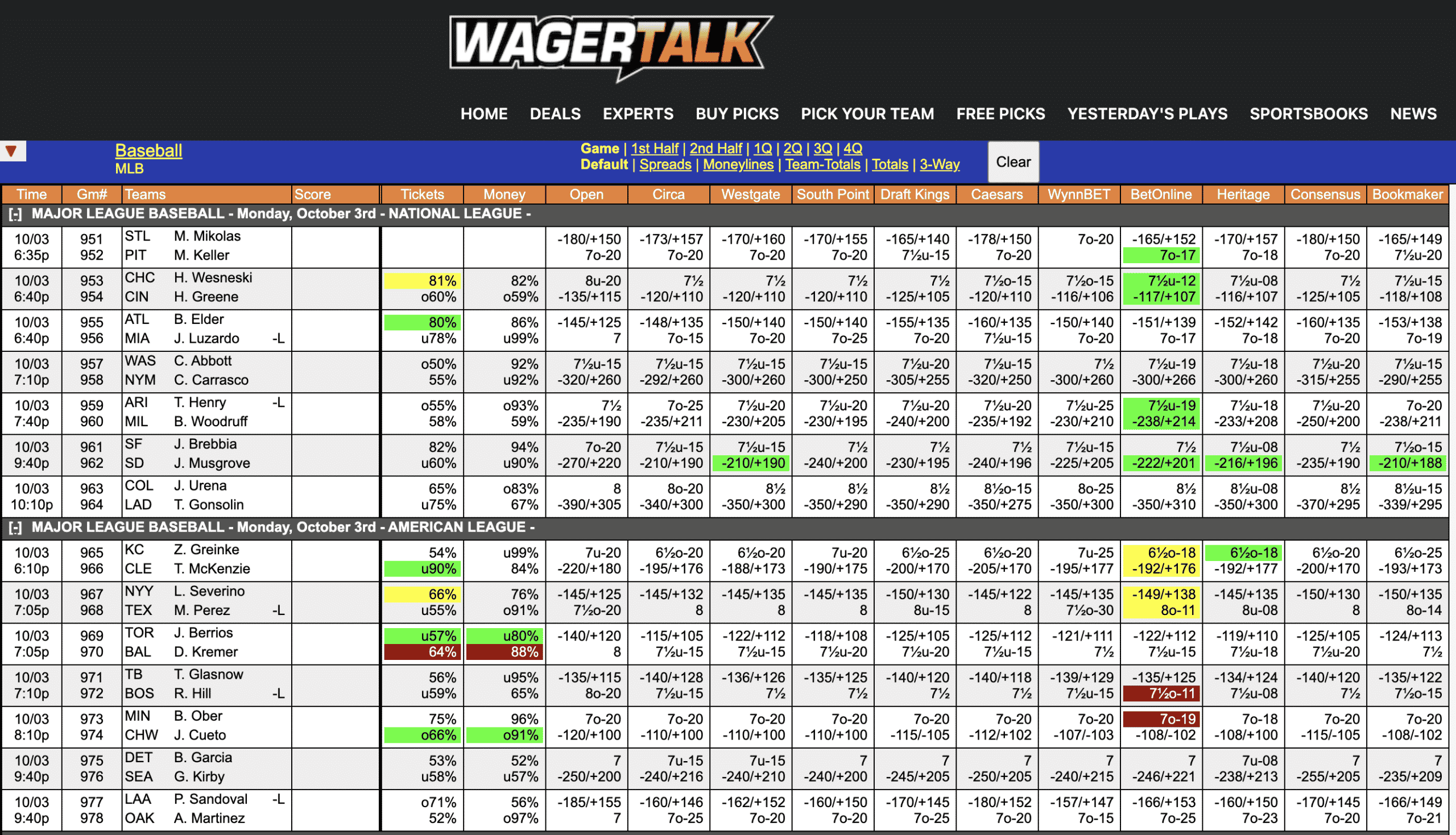
Task: Click the Westgate column header
Action: pos(750,194)
